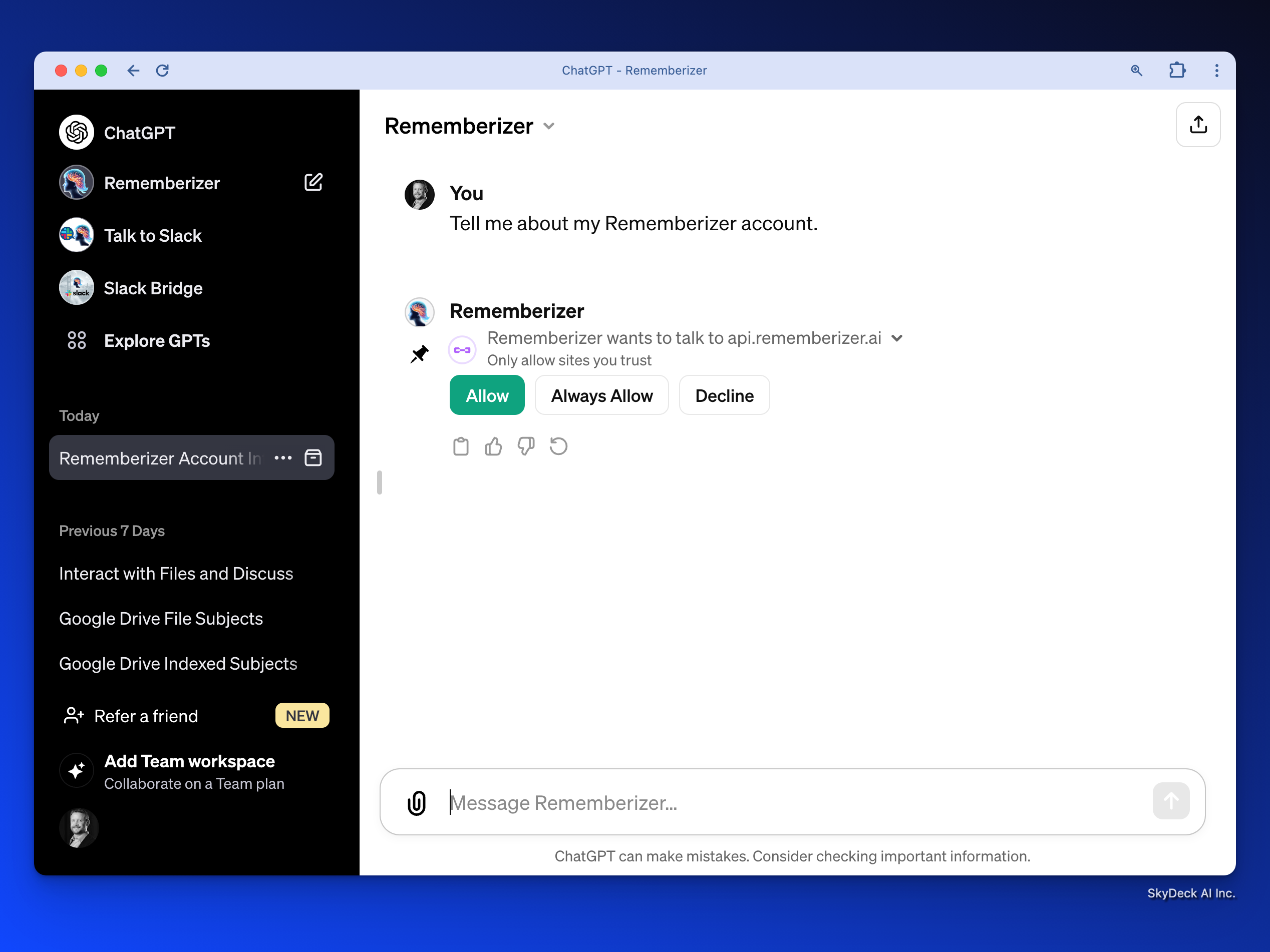
Task: Focus the Message Rememberizer input field
Action: click(792, 802)
